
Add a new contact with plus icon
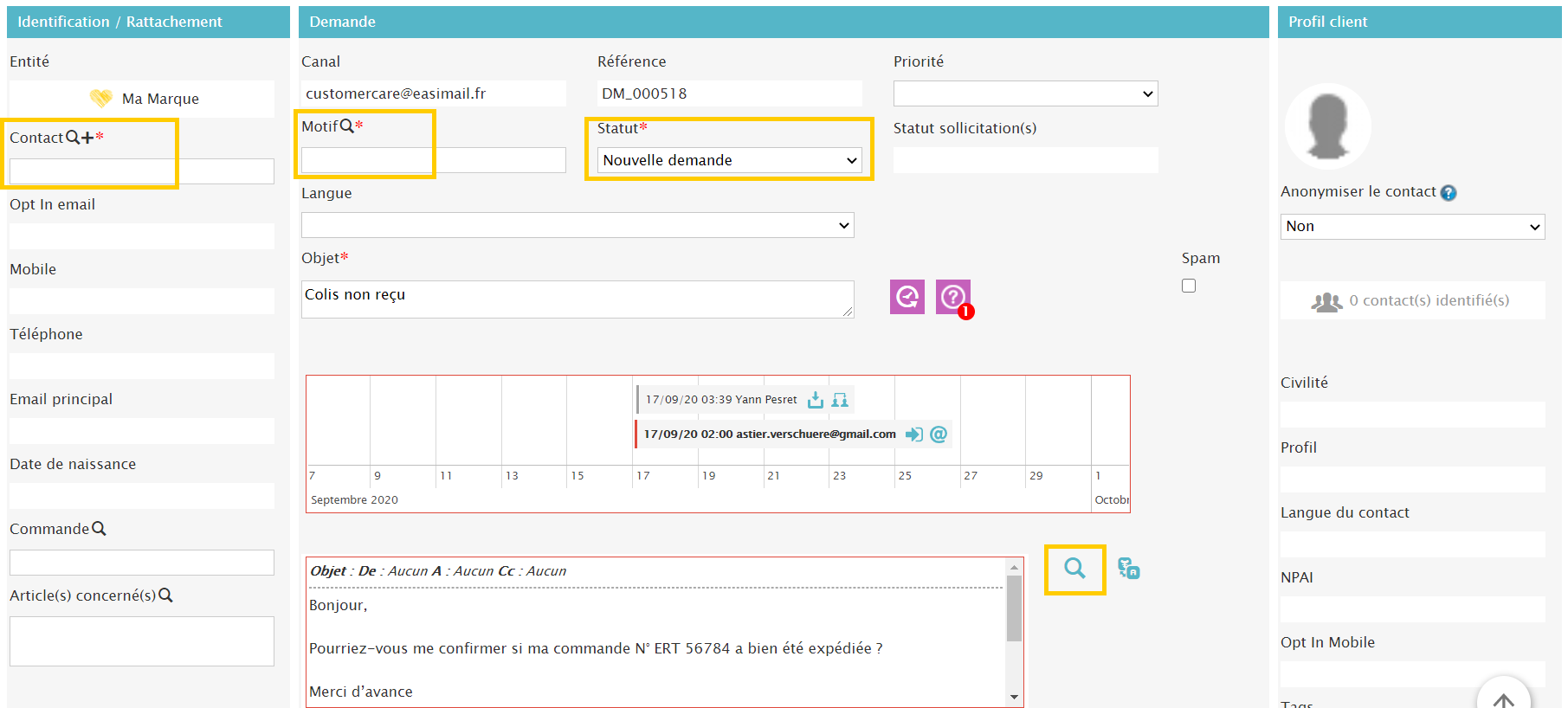tap(87, 138)
